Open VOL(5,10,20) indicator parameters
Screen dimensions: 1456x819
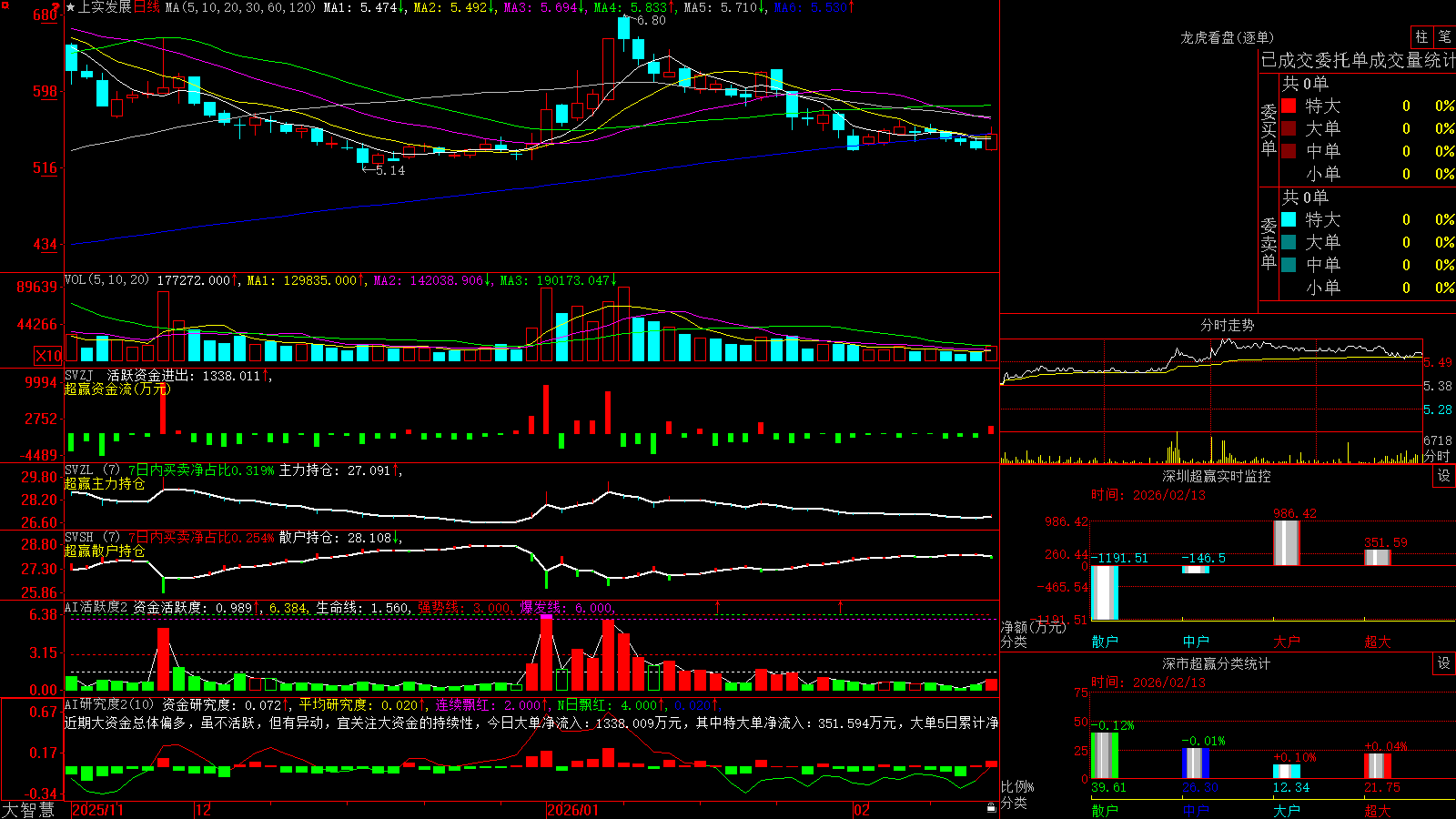point(106,280)
